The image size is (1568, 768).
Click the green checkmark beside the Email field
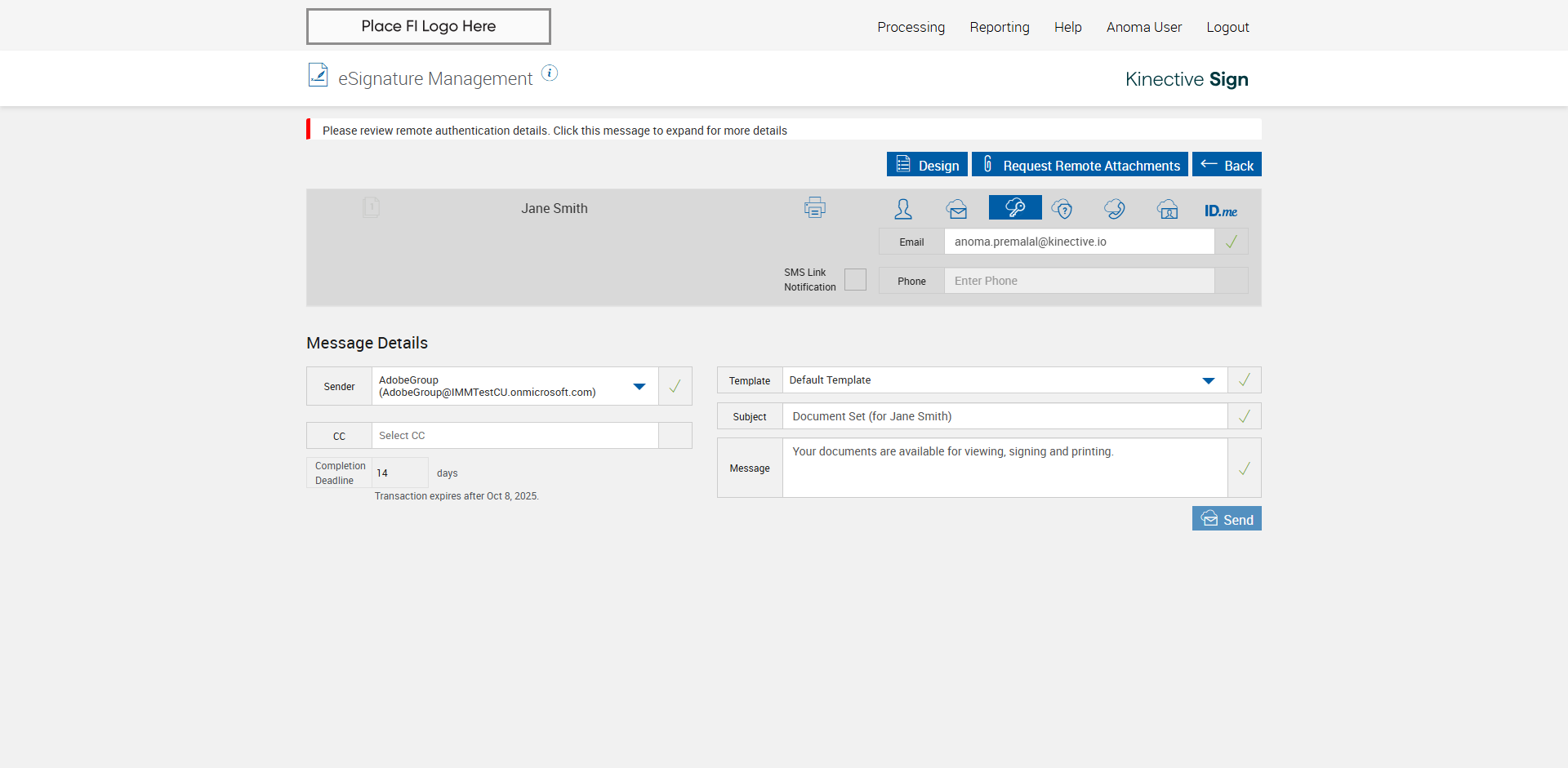1232,242
